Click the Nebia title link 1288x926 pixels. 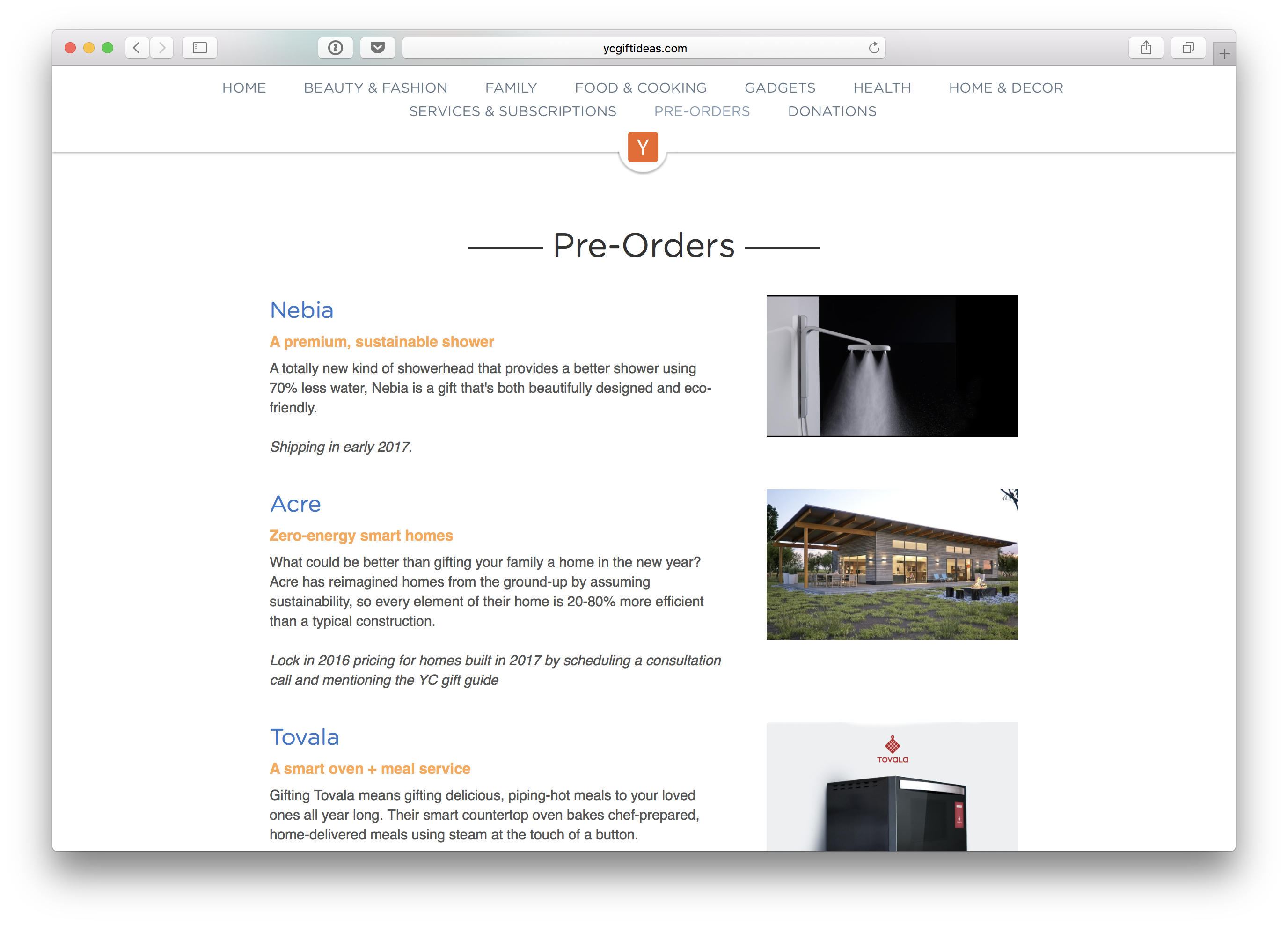coord(301,310)
